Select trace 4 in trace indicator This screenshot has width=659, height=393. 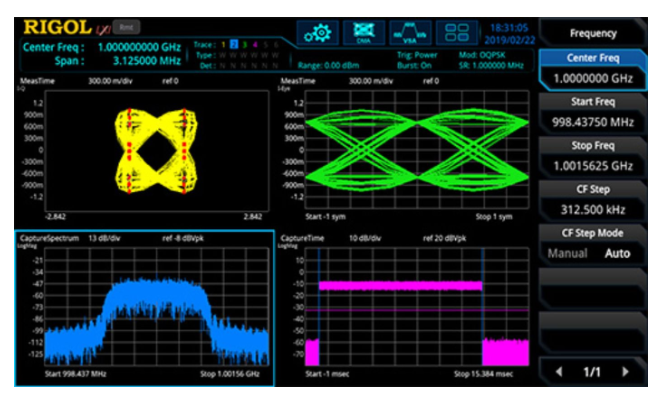tap(255, 45)
